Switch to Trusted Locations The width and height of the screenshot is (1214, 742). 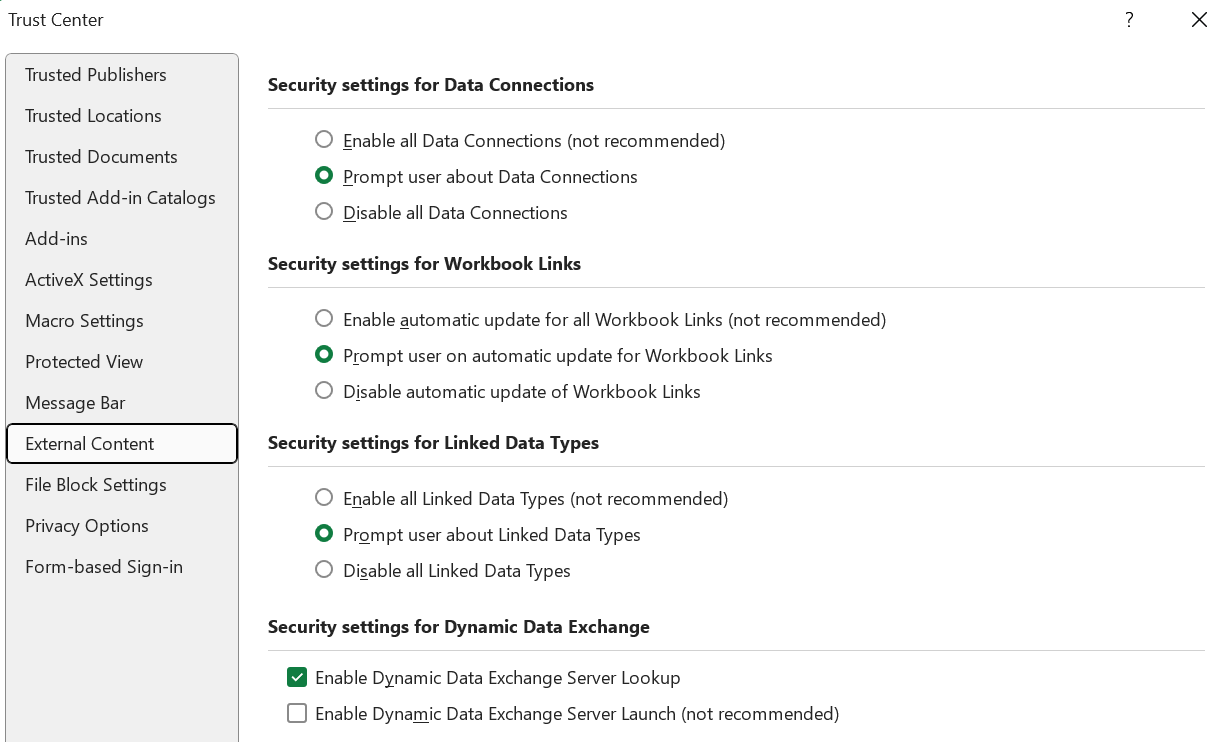coord(93,116)
